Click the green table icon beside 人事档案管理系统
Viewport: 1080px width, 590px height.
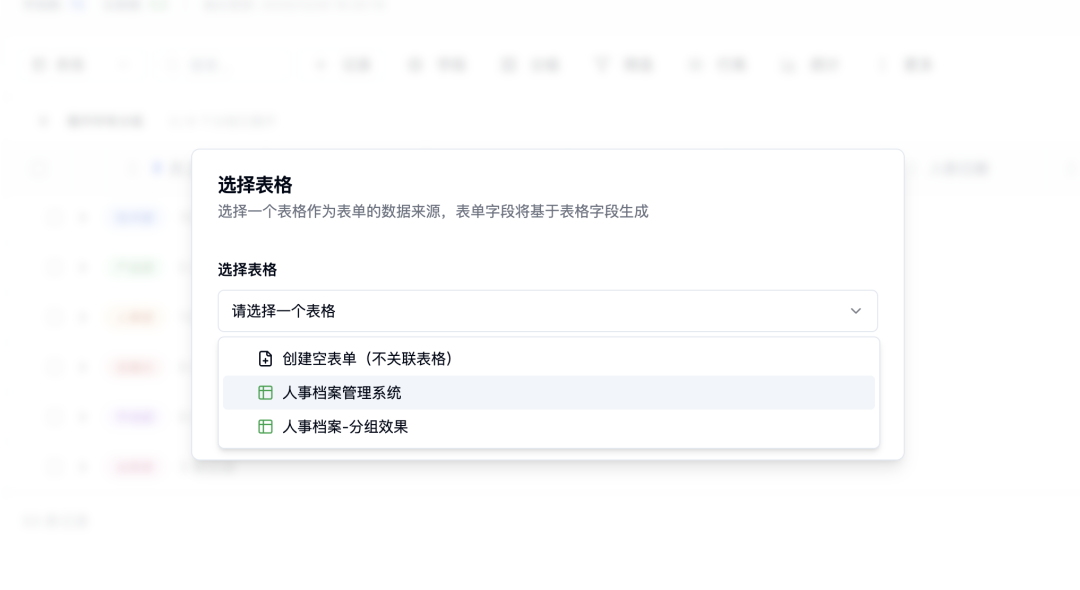[x=264, y=392]
